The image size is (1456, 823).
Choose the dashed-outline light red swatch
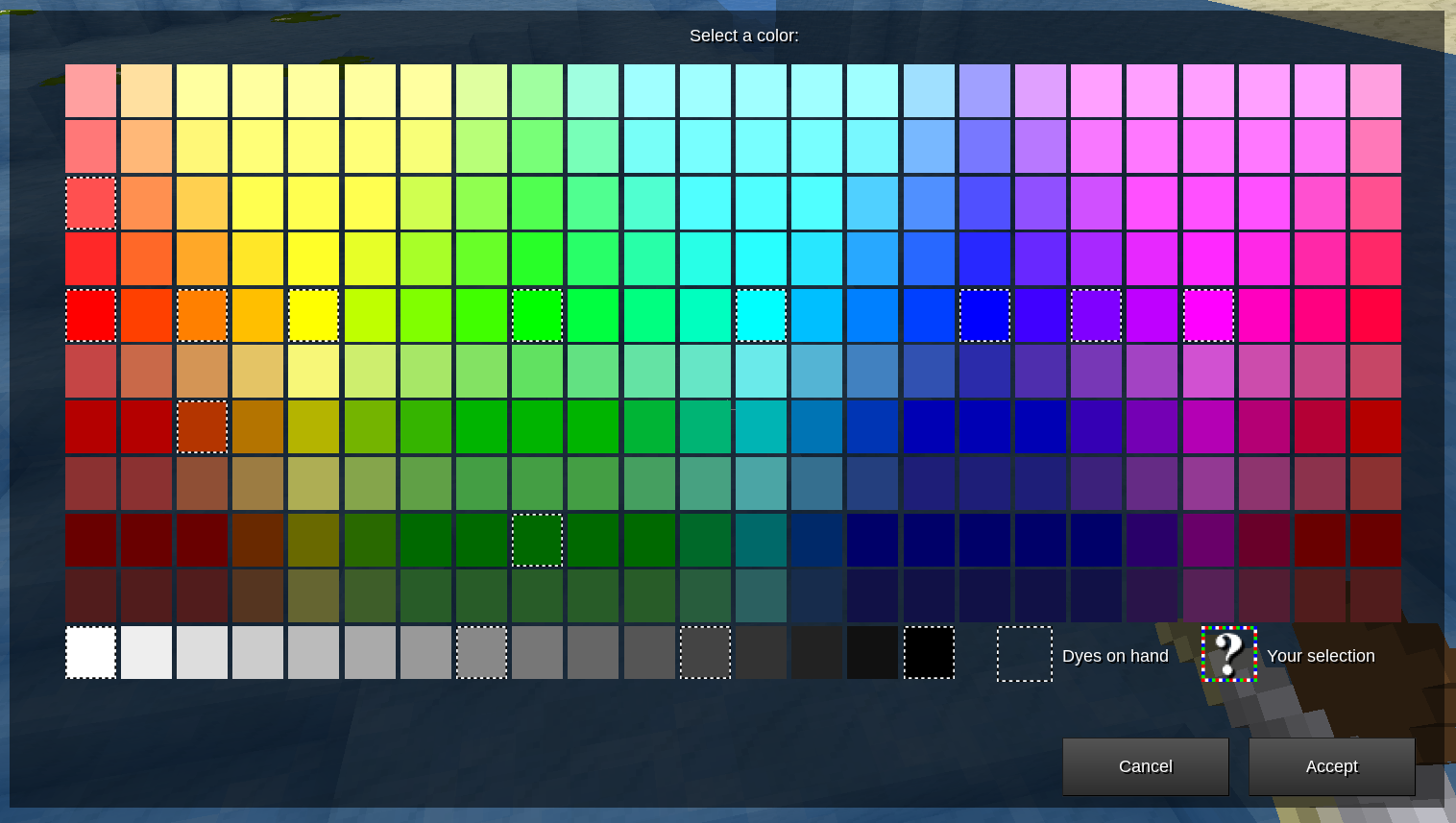(90, 203)
